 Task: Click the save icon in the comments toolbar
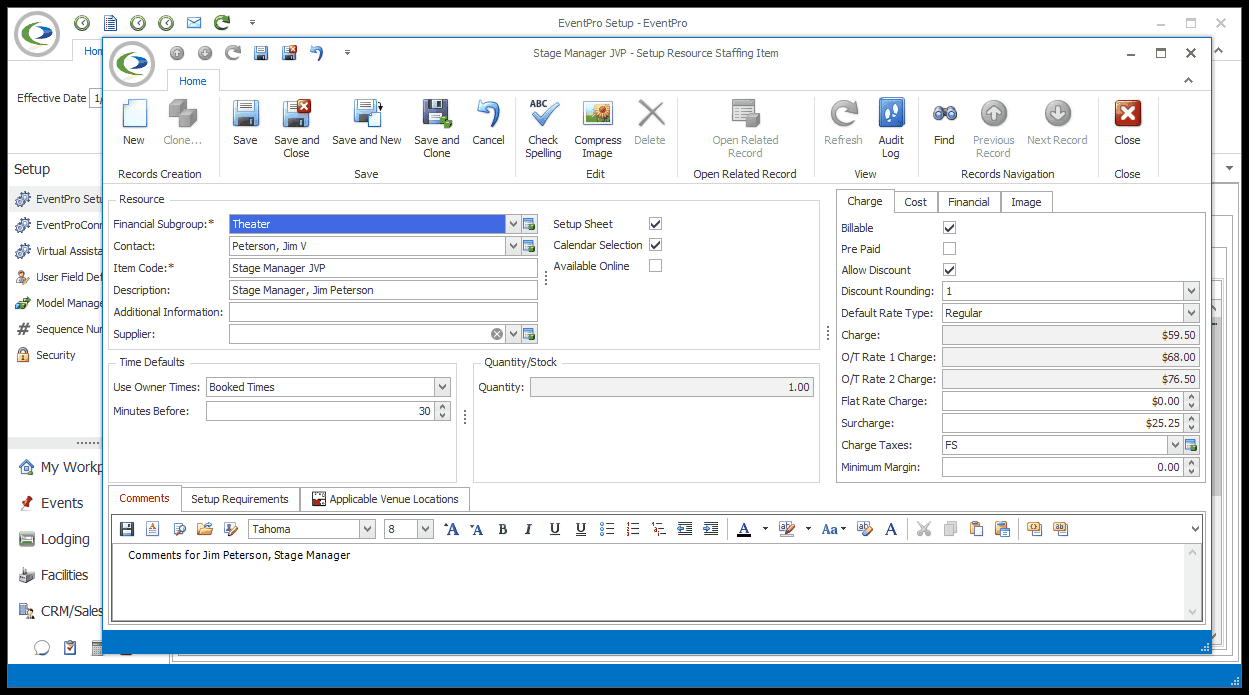click(127, 529)
